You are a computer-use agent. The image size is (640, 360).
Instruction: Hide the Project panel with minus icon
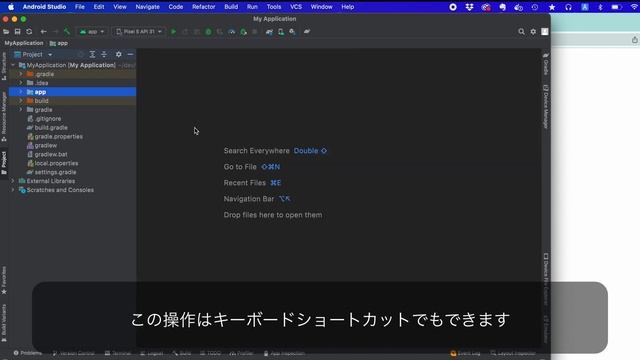(130, 54)
